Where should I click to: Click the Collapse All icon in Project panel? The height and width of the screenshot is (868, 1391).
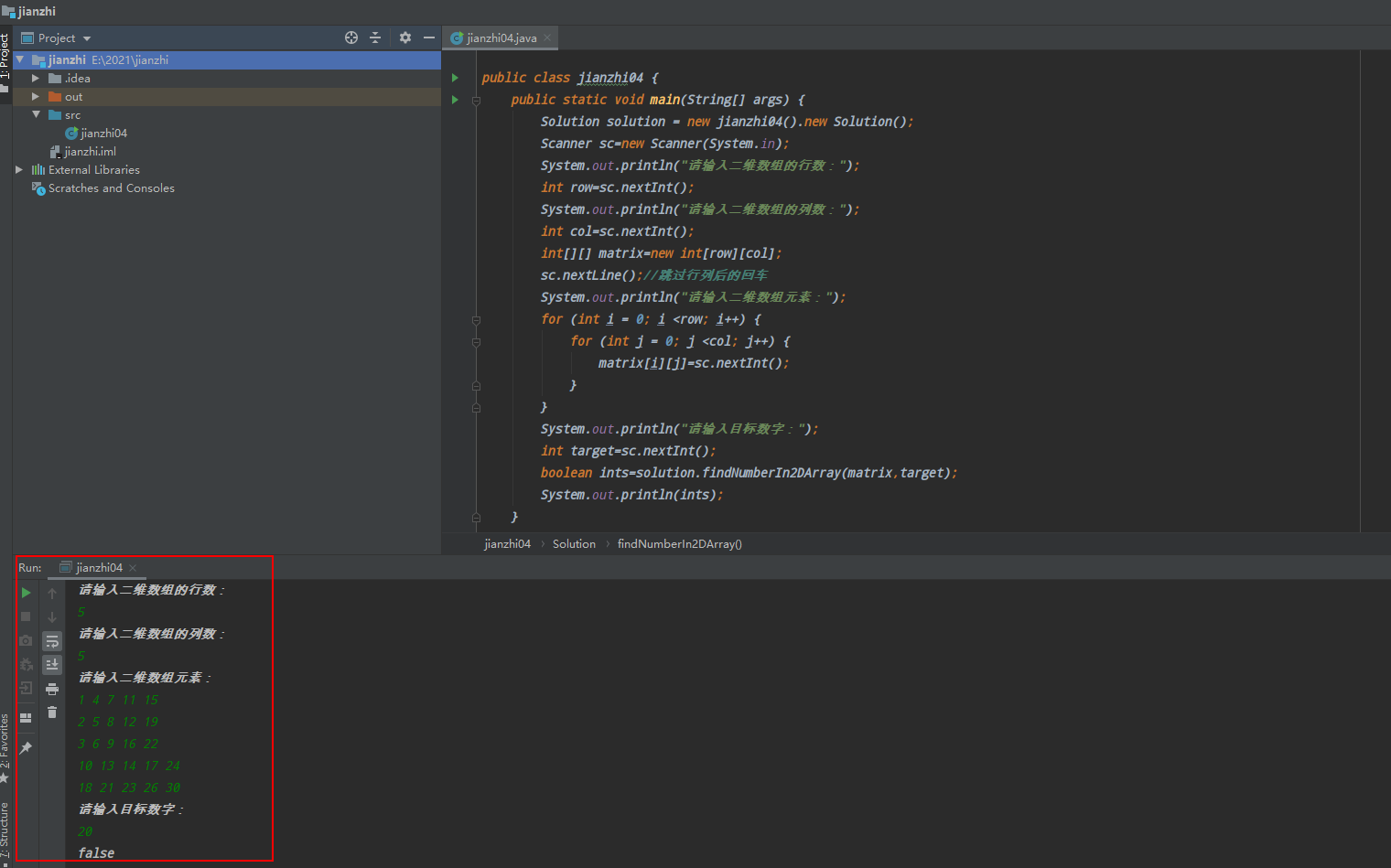pos(375,38)
